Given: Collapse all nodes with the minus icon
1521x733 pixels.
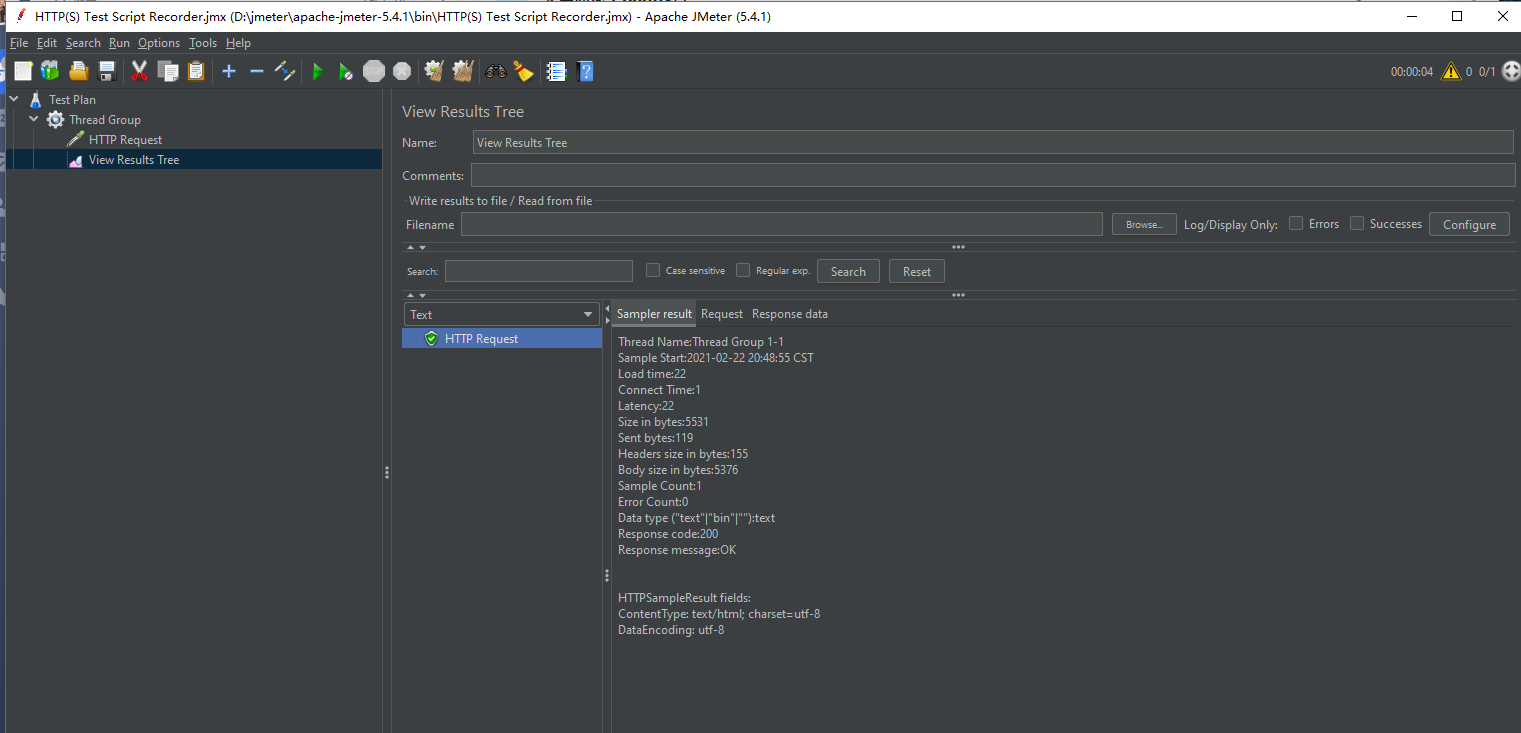Looking at the screenshot, I should (x=257, y=71).
